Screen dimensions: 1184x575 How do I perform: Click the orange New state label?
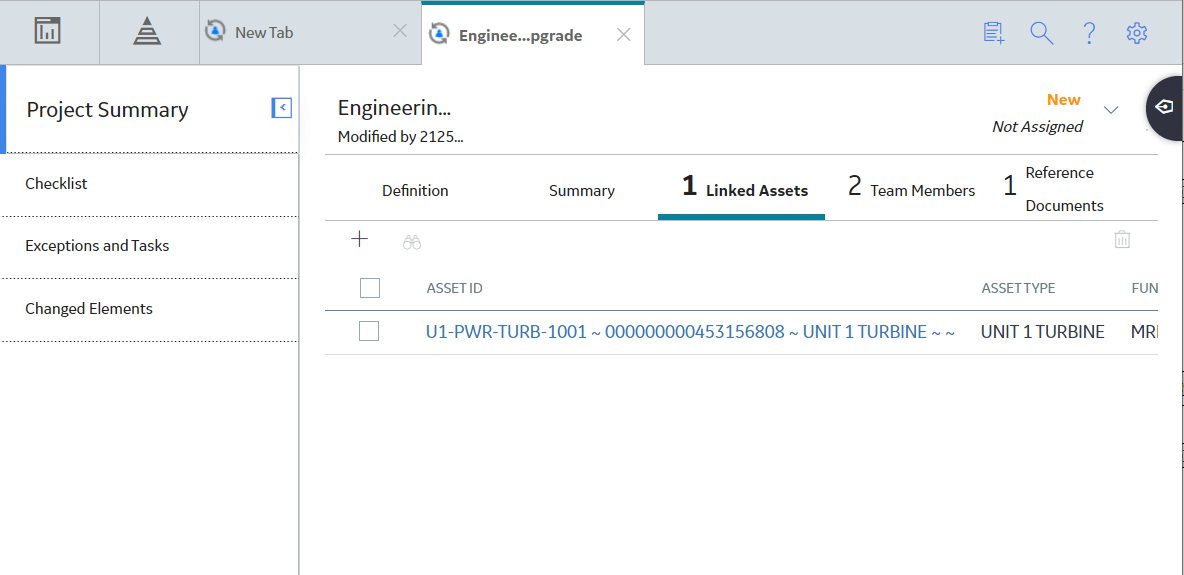coord(1064,100)
